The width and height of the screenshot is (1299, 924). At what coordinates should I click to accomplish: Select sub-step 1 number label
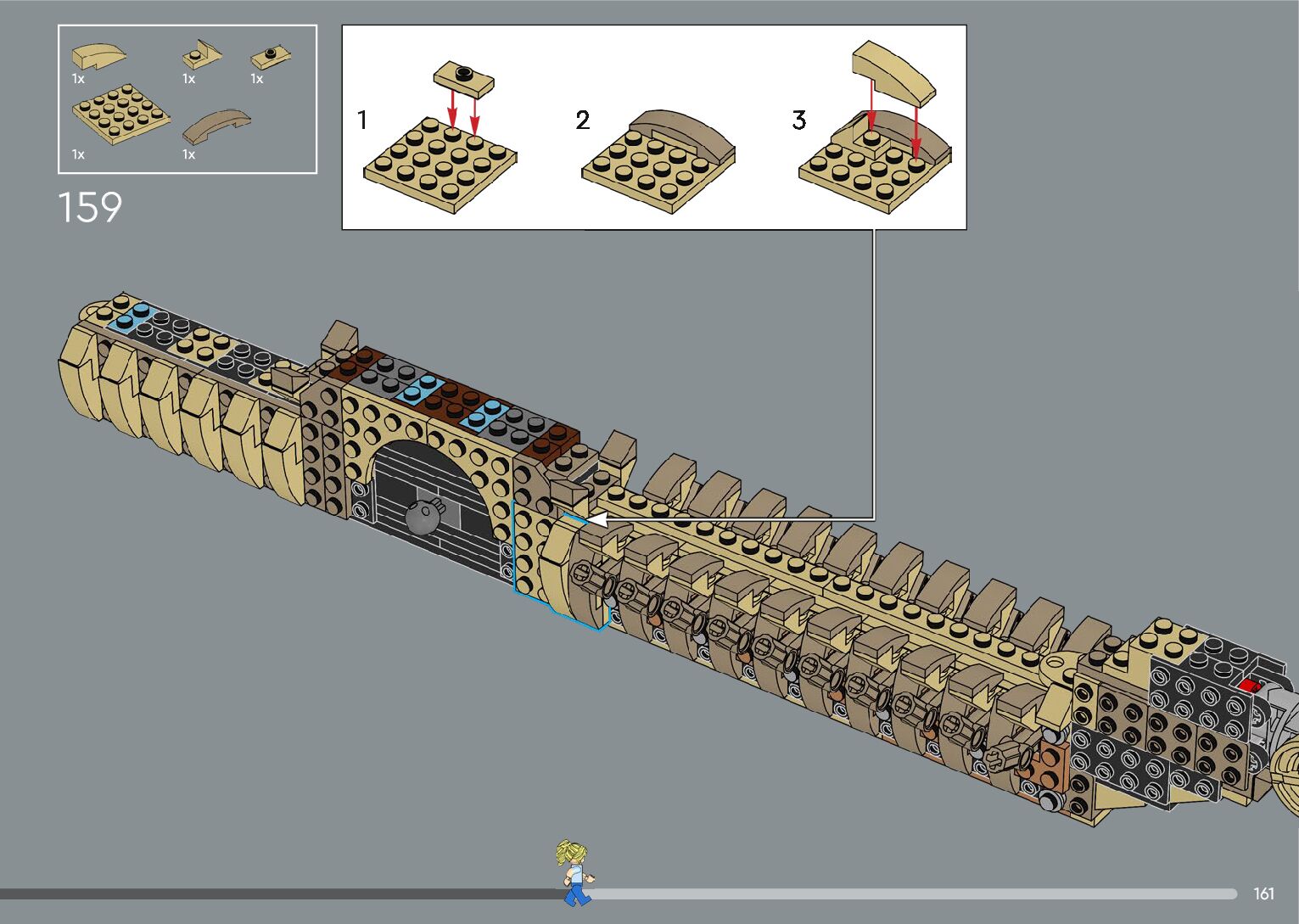point(362,120)
